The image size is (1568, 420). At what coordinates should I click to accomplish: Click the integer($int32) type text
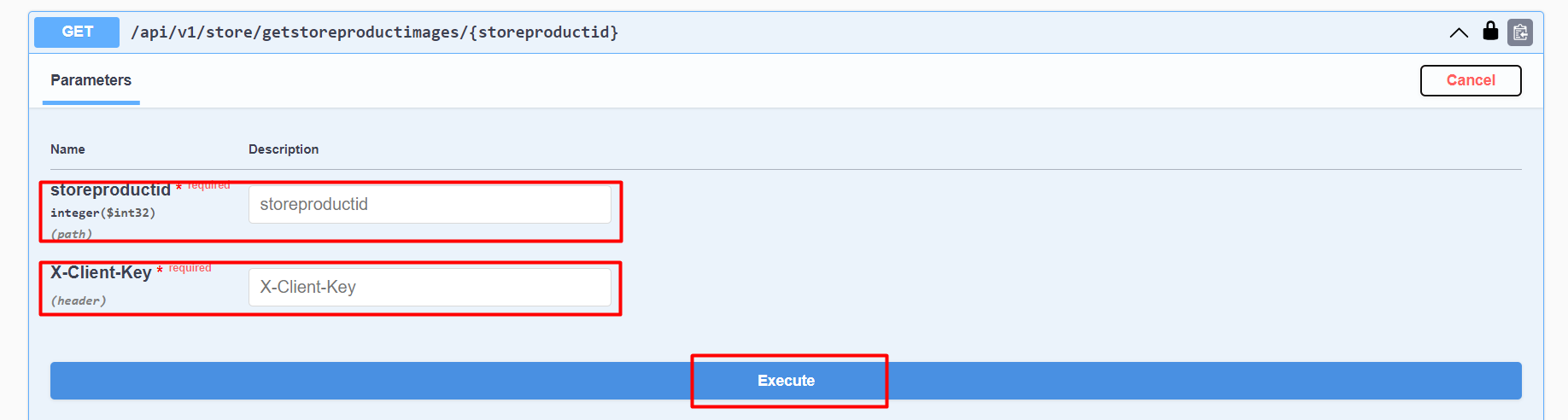coord(102,213)
